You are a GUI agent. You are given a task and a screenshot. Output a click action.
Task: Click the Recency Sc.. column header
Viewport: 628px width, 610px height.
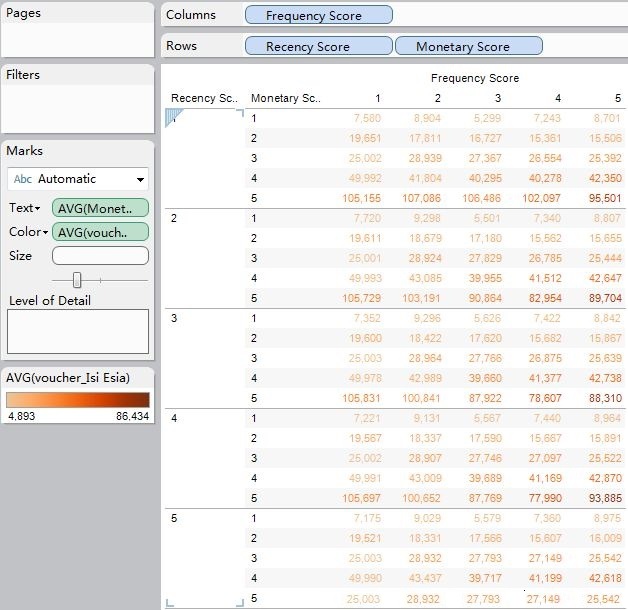click(201, 98)
